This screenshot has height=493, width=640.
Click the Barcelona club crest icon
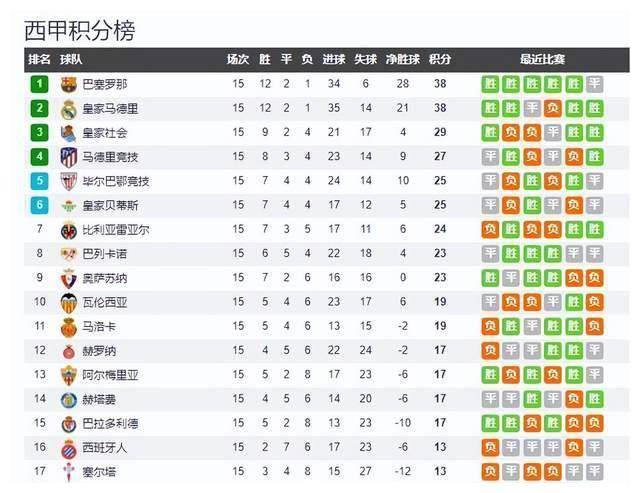point(68,84)
